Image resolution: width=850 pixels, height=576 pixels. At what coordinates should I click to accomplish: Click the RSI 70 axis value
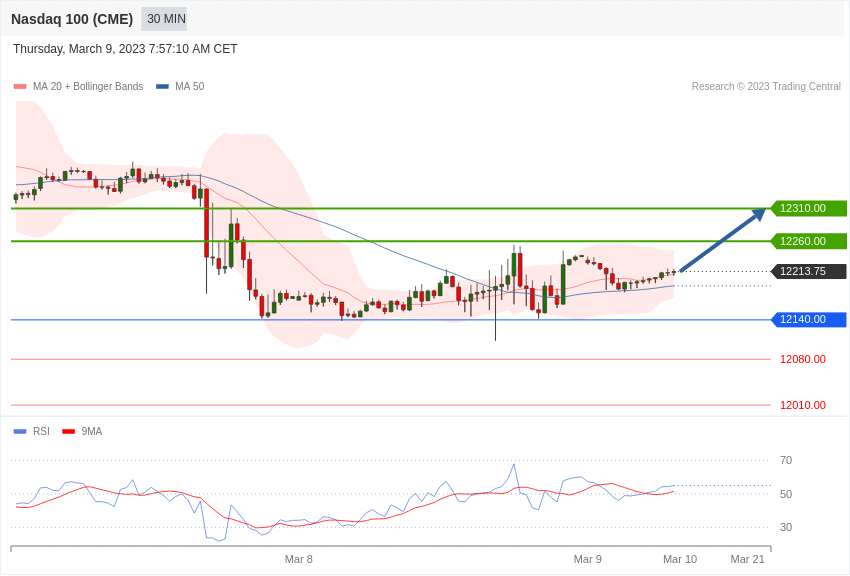pyautogui.click(x=786, y=461)
